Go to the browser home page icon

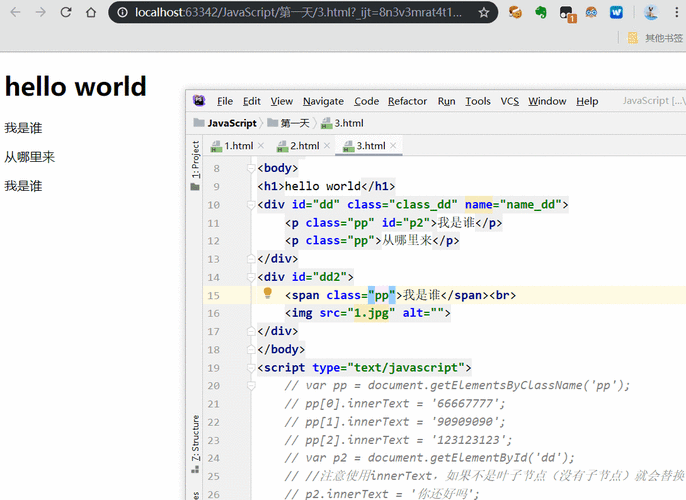click(91, 12)
